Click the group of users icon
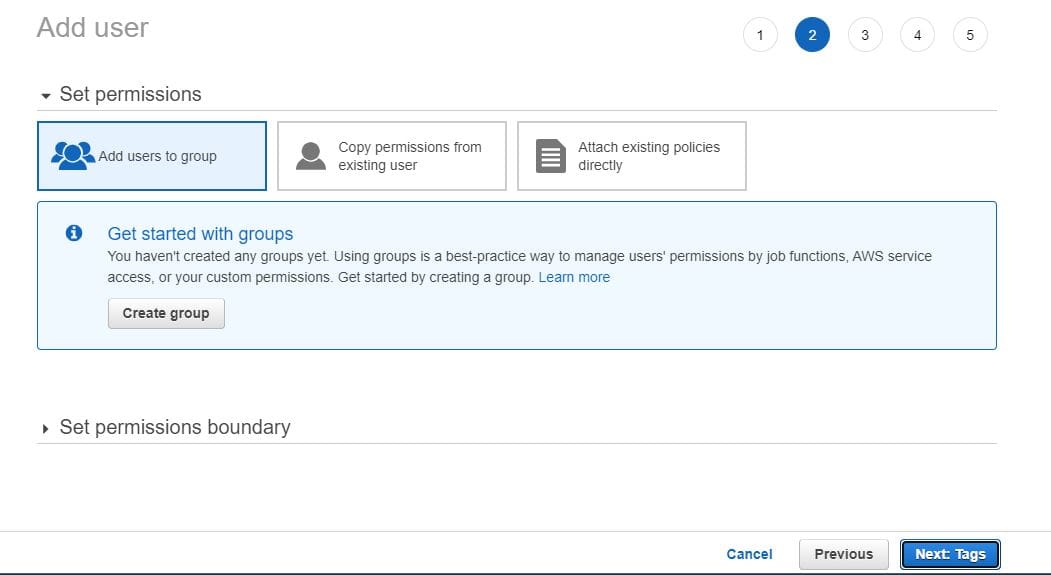 tap(73, 155)
